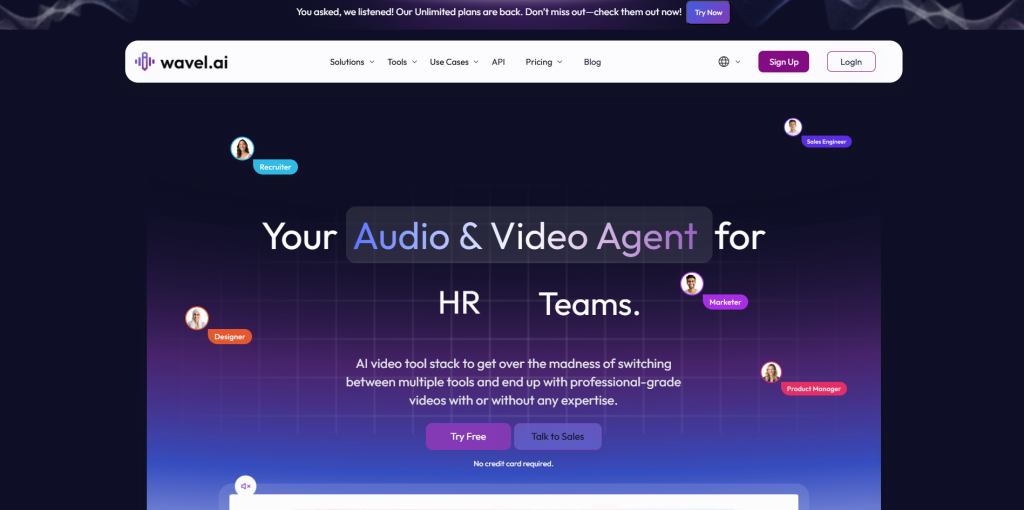Toggle the video mute speaker icon
The image size is (1024, 510).
click(x=245, y=486)
